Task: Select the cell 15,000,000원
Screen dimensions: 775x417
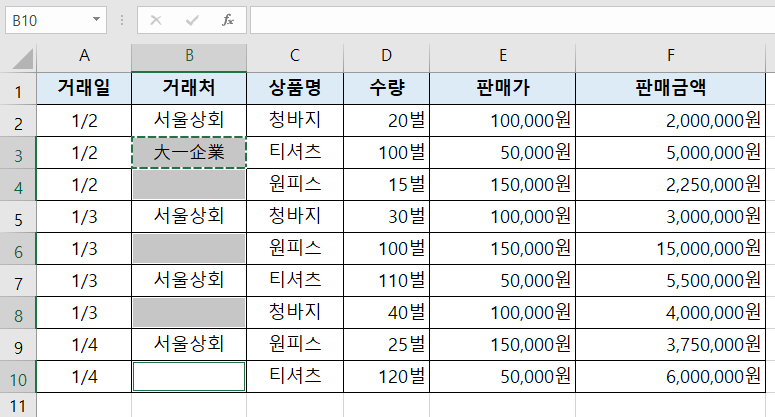Action: tap(671, 249)
